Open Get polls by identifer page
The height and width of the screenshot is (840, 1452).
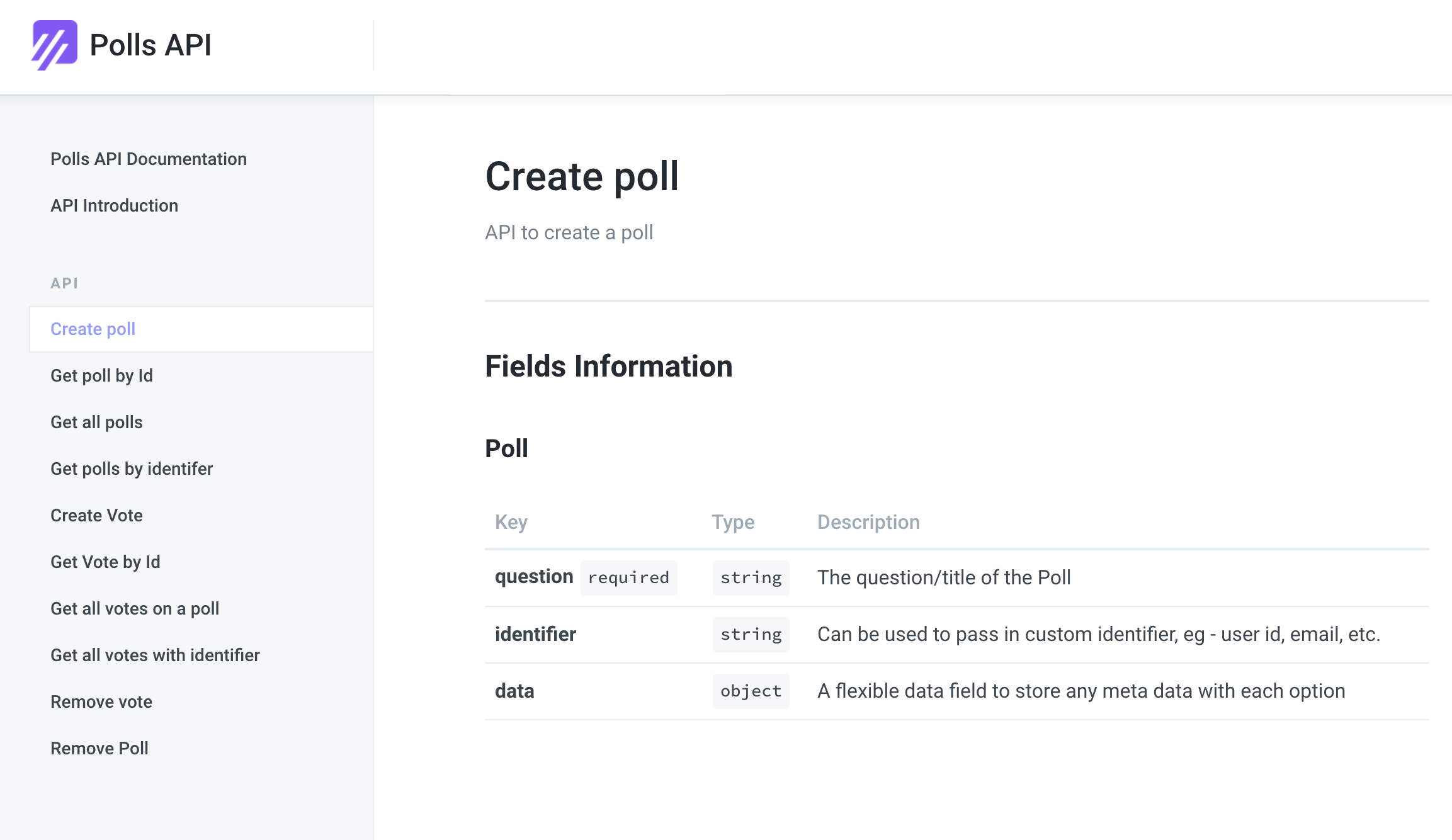coord(131,468)
